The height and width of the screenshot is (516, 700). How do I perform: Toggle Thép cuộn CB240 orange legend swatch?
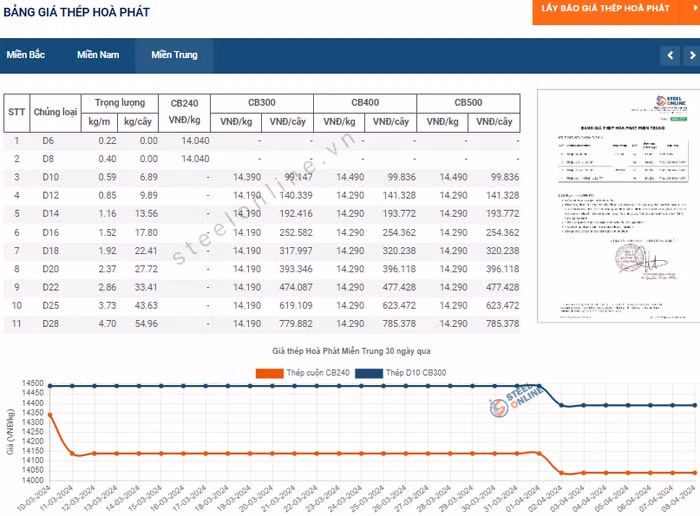tap(269, 373)
